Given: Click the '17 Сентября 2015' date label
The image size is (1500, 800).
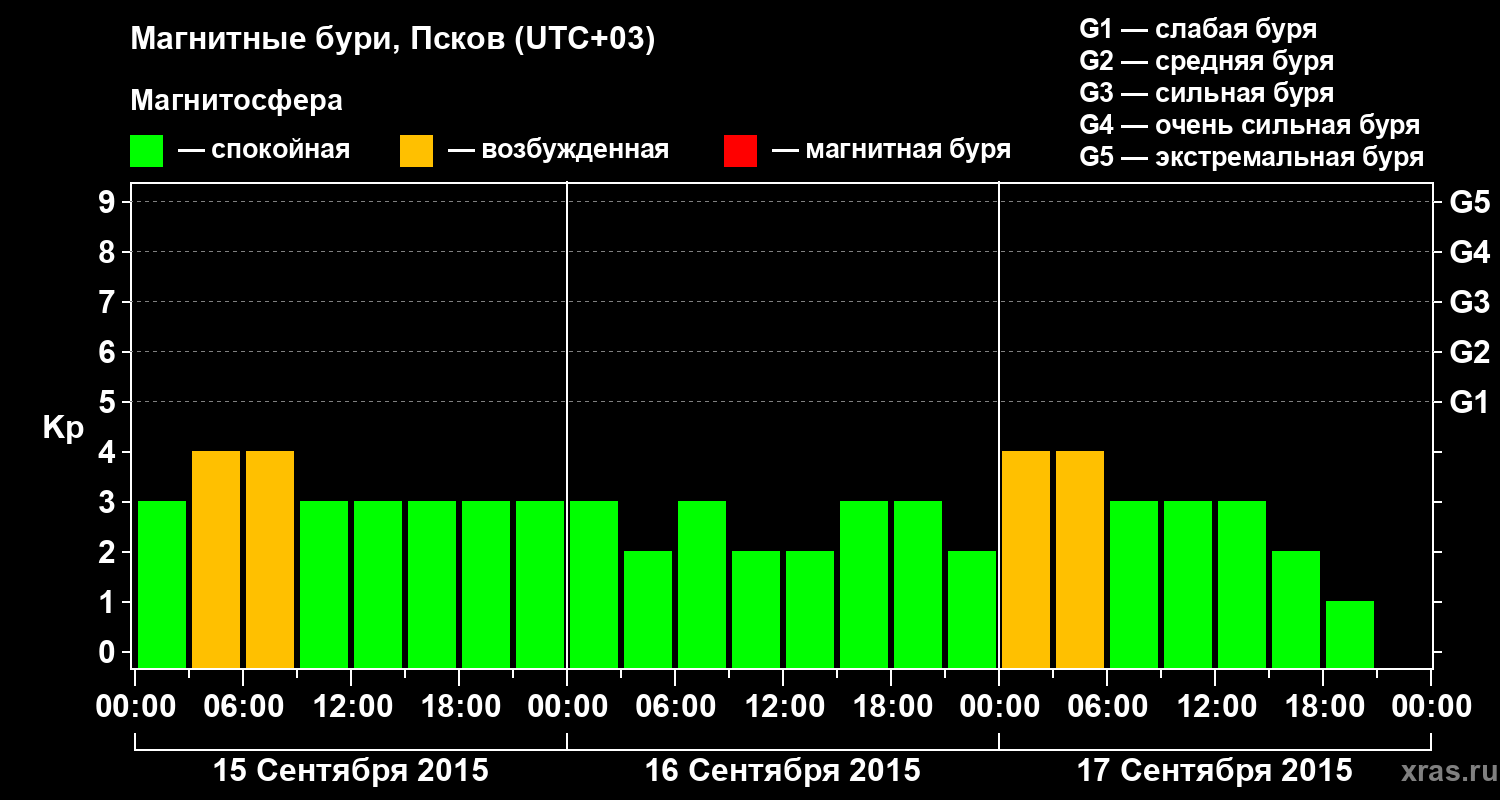Looking at the screenshot, I should pos(1214,771).
